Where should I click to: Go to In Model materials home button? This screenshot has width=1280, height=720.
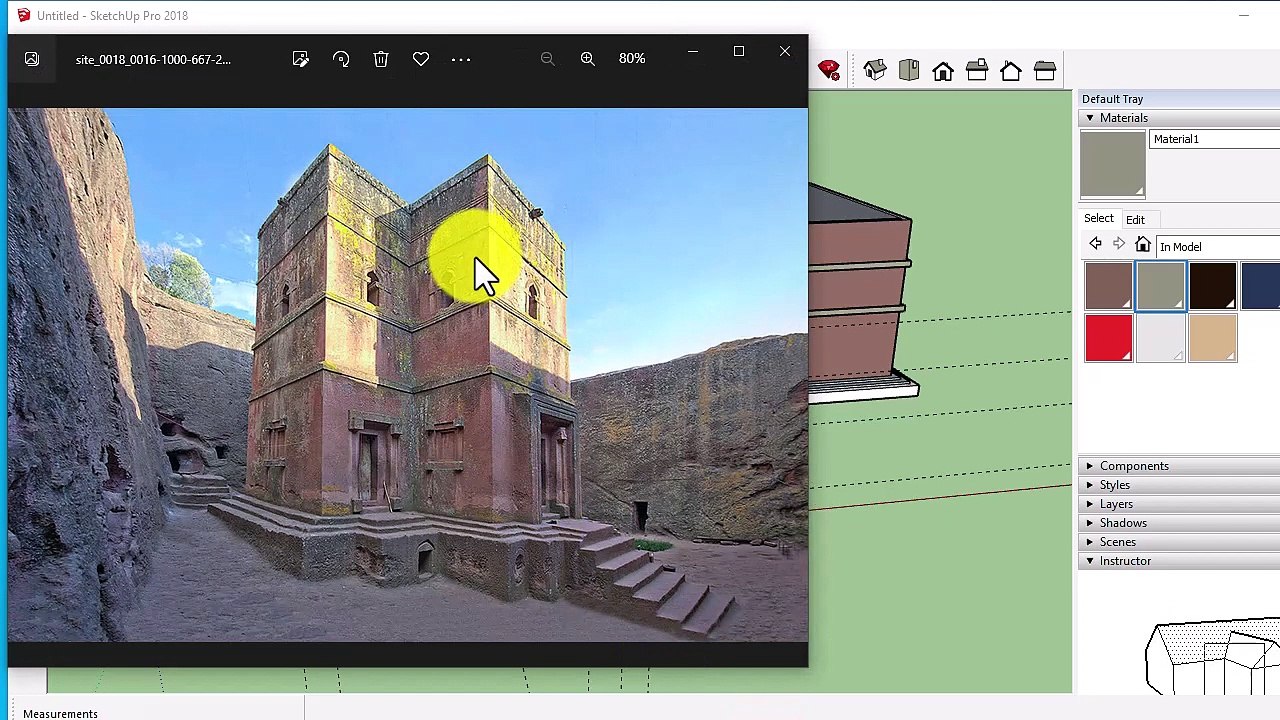pyautogui.click(x=1143, y=245)
